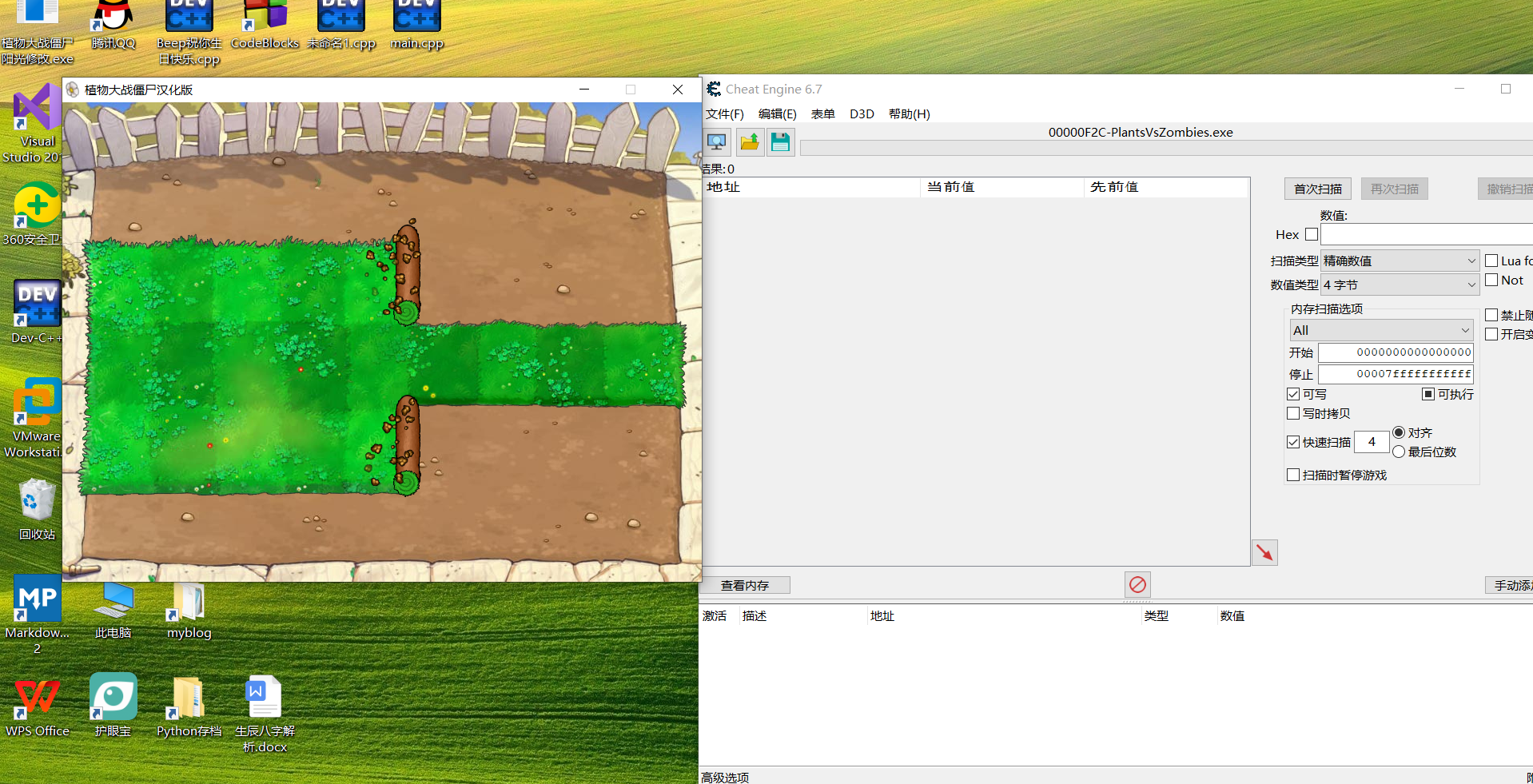Image resolution: width=1533 pixels, height=784 pixels.
Task: Select main.cpp desktop file
Action: tap(417, 25)
